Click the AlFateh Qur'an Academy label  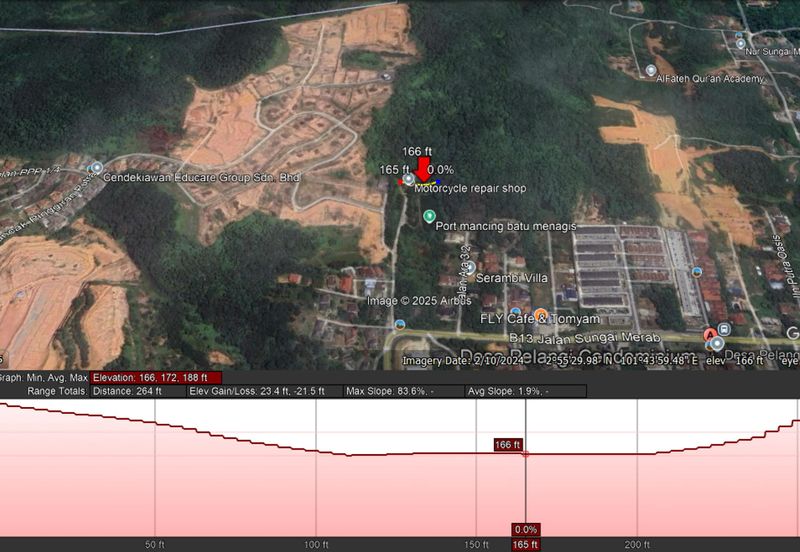[710, 79]
